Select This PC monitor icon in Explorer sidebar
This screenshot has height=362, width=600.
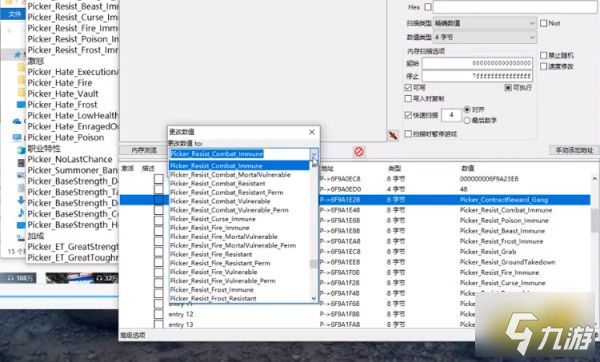coord(17,137)
